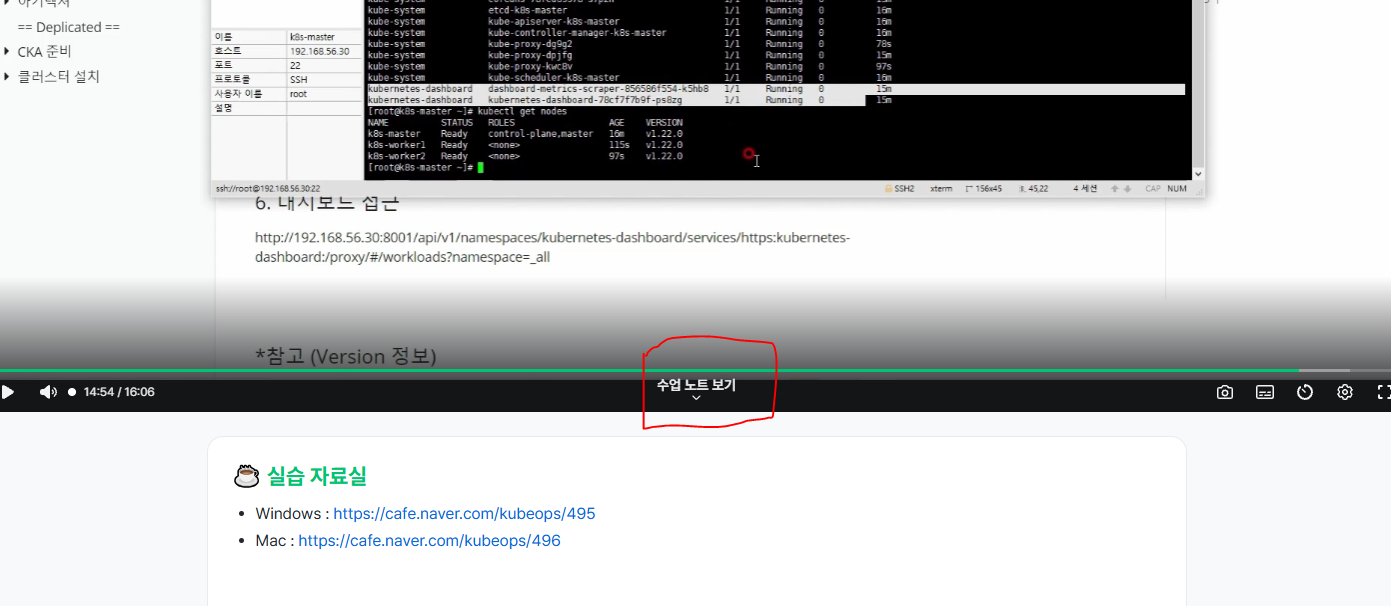Screen dimensions: 1391x606
Task: Open the Windows cafe.naver.com/kubeops/495 link
Action: tap(464, 514)
